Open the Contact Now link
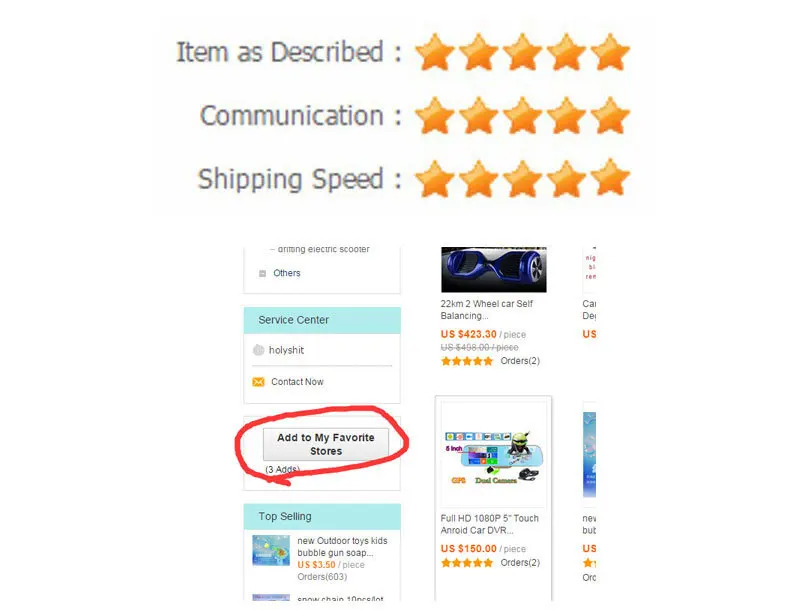The width and height of the screenshot is (800, 613). point(297,382)
